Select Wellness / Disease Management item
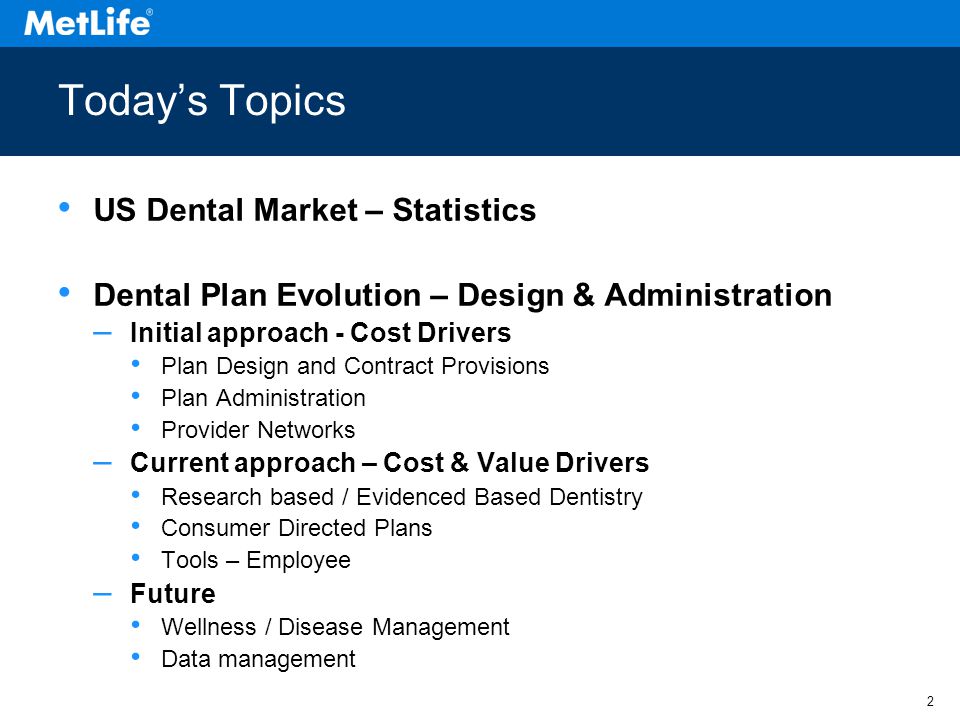960x720 pixels. tap(335, 628)
